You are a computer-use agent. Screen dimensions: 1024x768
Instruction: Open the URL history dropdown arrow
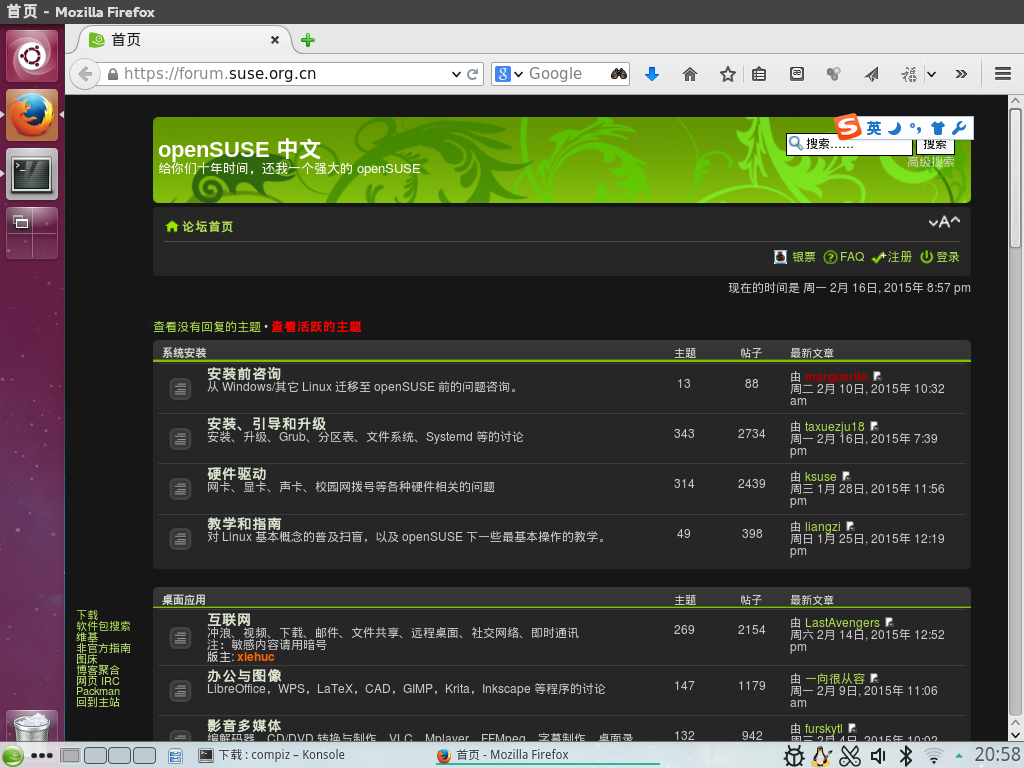point(456,74)
